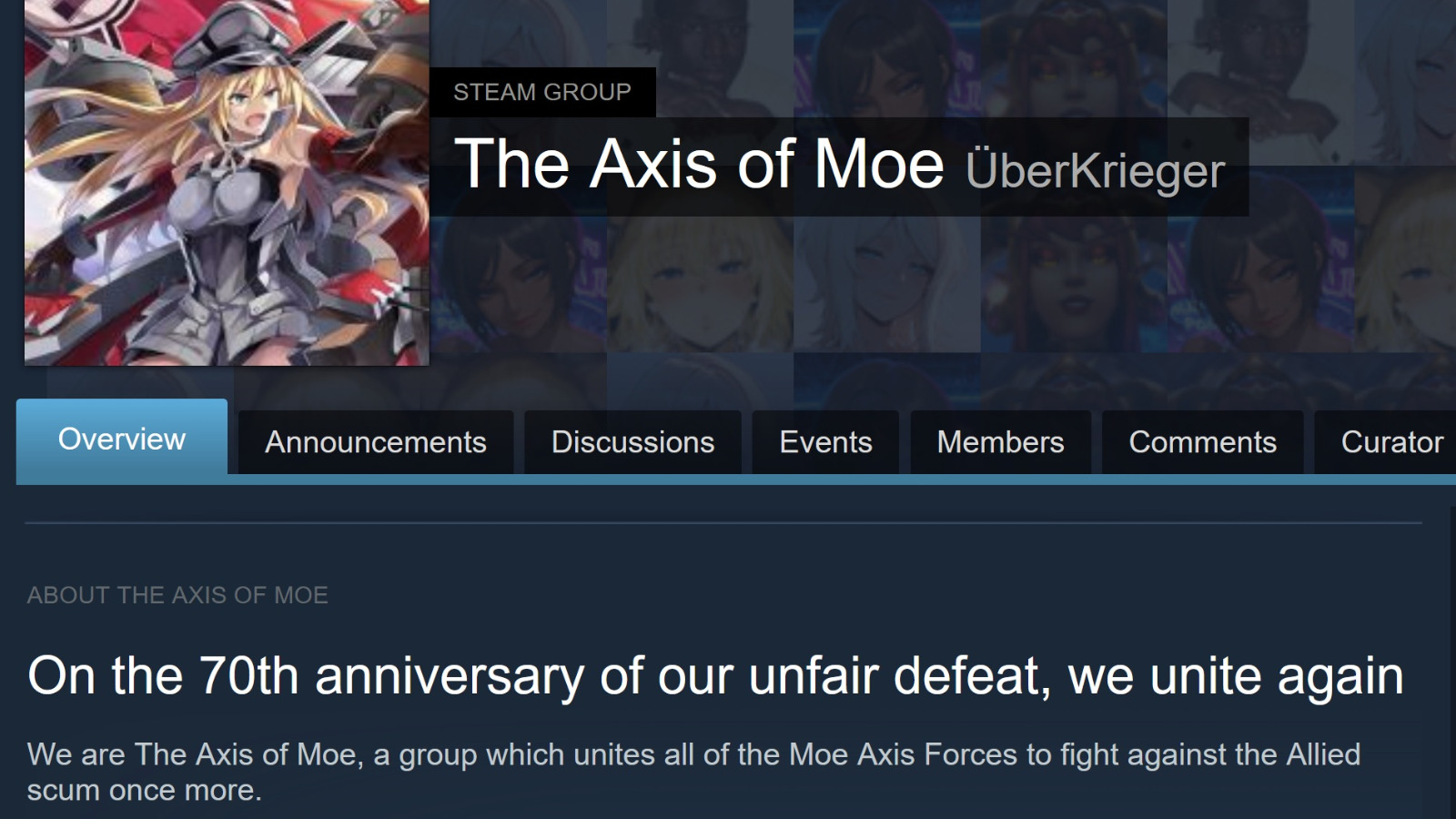
Task: Open the Comments tab
Action: 1202,442
